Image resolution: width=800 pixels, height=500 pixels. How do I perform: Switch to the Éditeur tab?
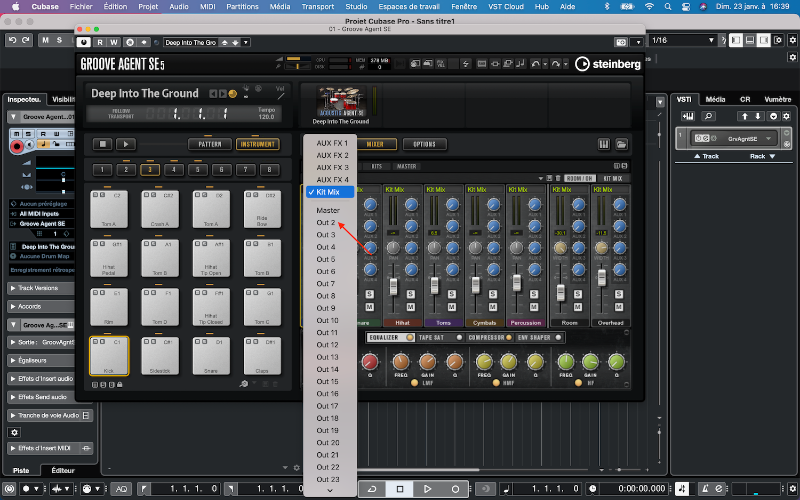pyautogui.click(x=63, y=470)
